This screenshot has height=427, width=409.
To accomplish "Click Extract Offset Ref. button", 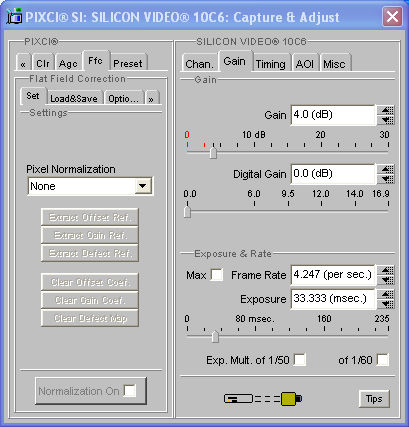I will click(90, 217).
